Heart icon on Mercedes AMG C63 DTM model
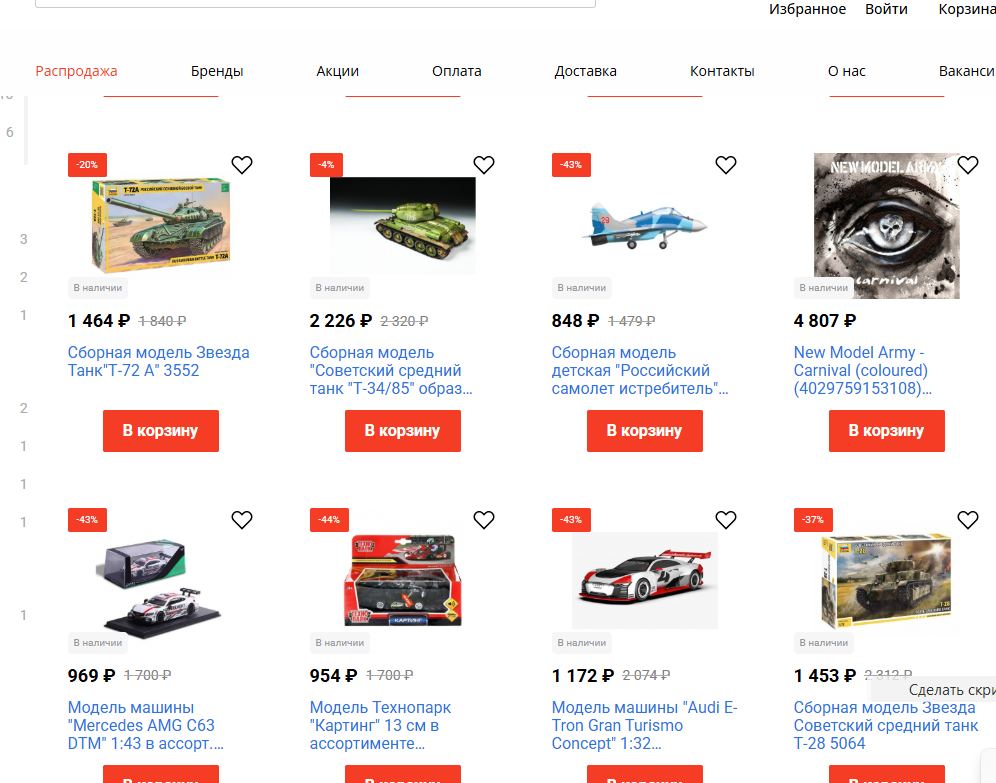 241,520
